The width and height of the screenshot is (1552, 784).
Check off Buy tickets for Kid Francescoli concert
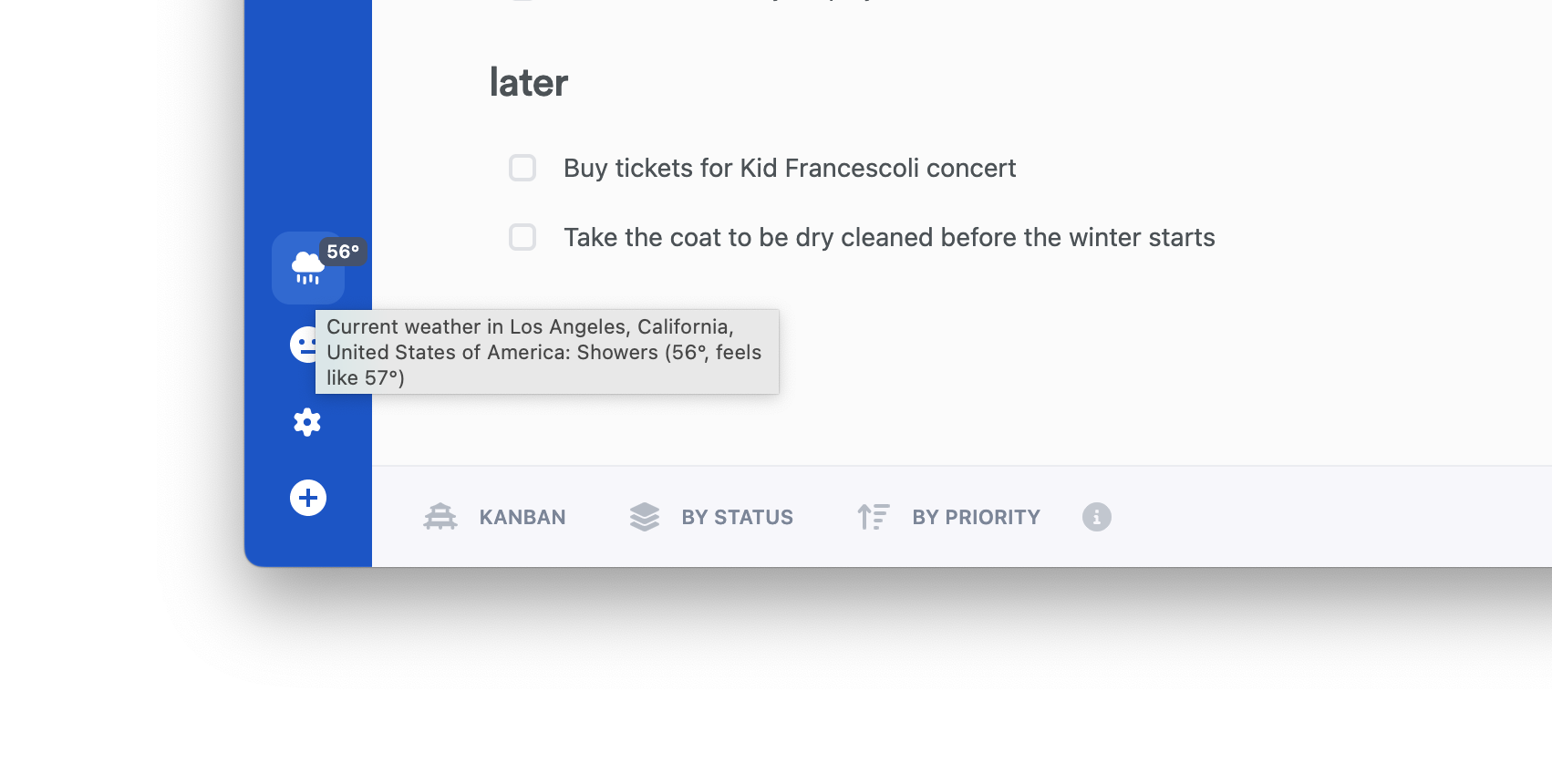(523, 168)
